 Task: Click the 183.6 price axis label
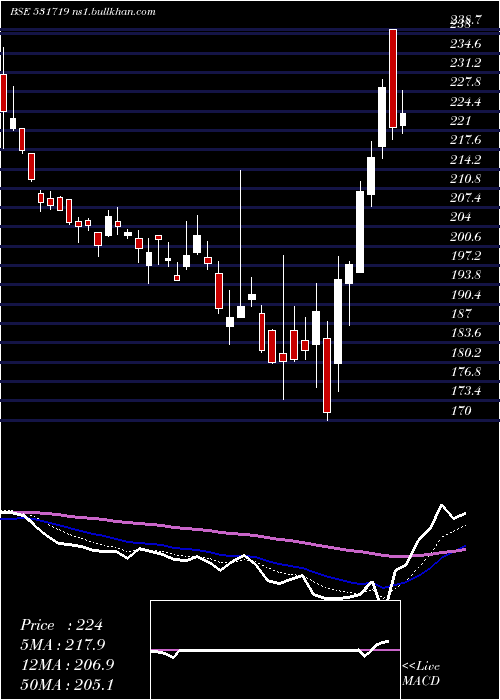tap(465, 333)
